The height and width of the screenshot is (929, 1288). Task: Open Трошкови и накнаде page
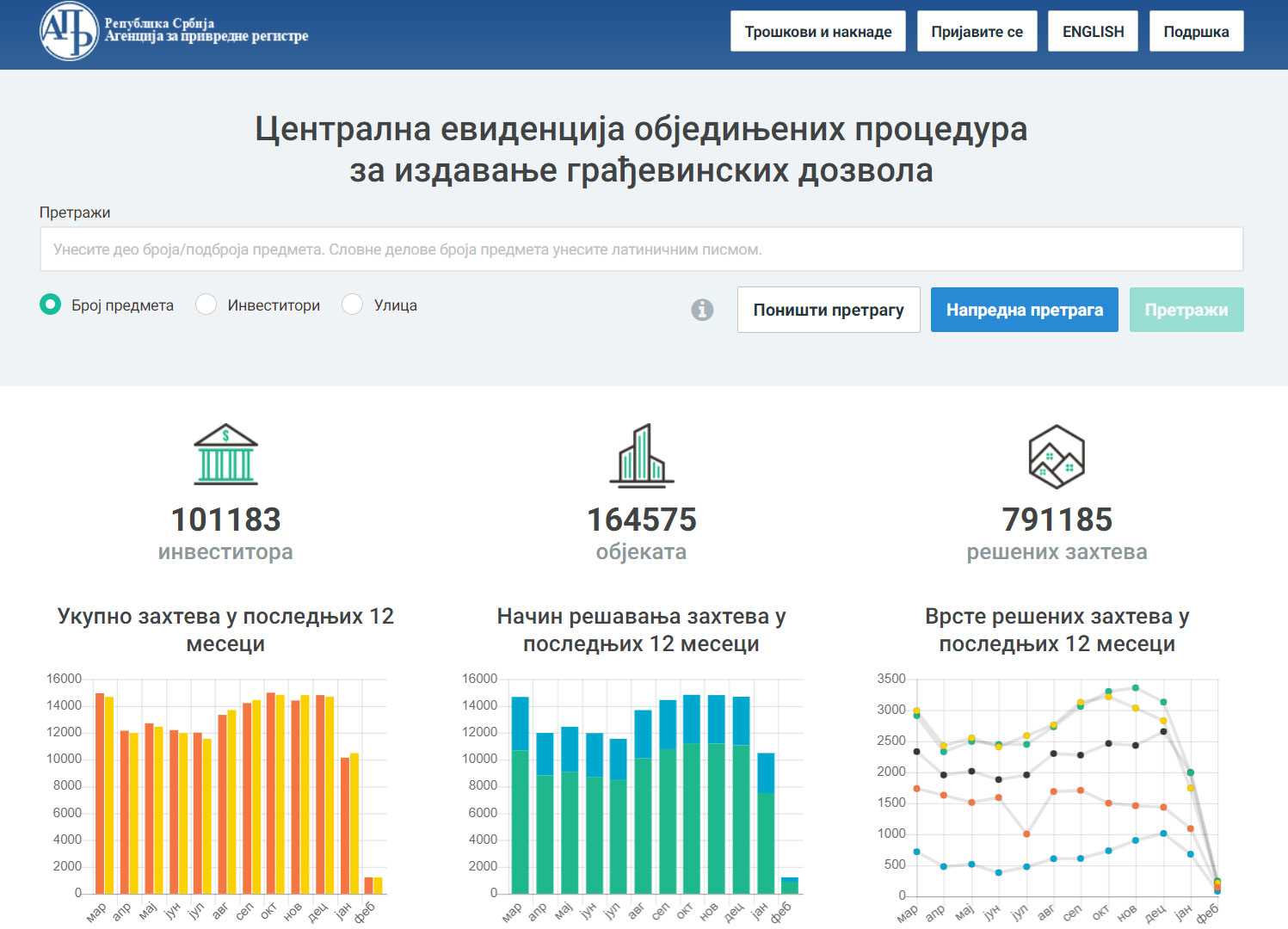(x=817, y=32)
